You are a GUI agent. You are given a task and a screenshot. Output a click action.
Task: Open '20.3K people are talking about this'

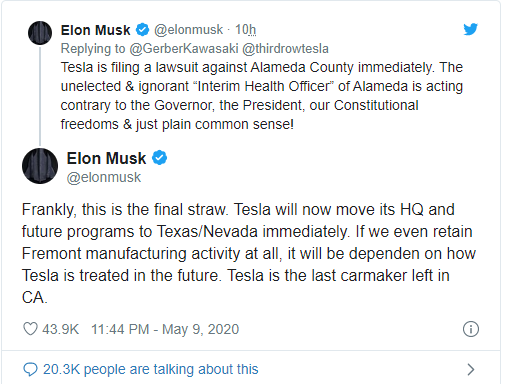(151, 369)
